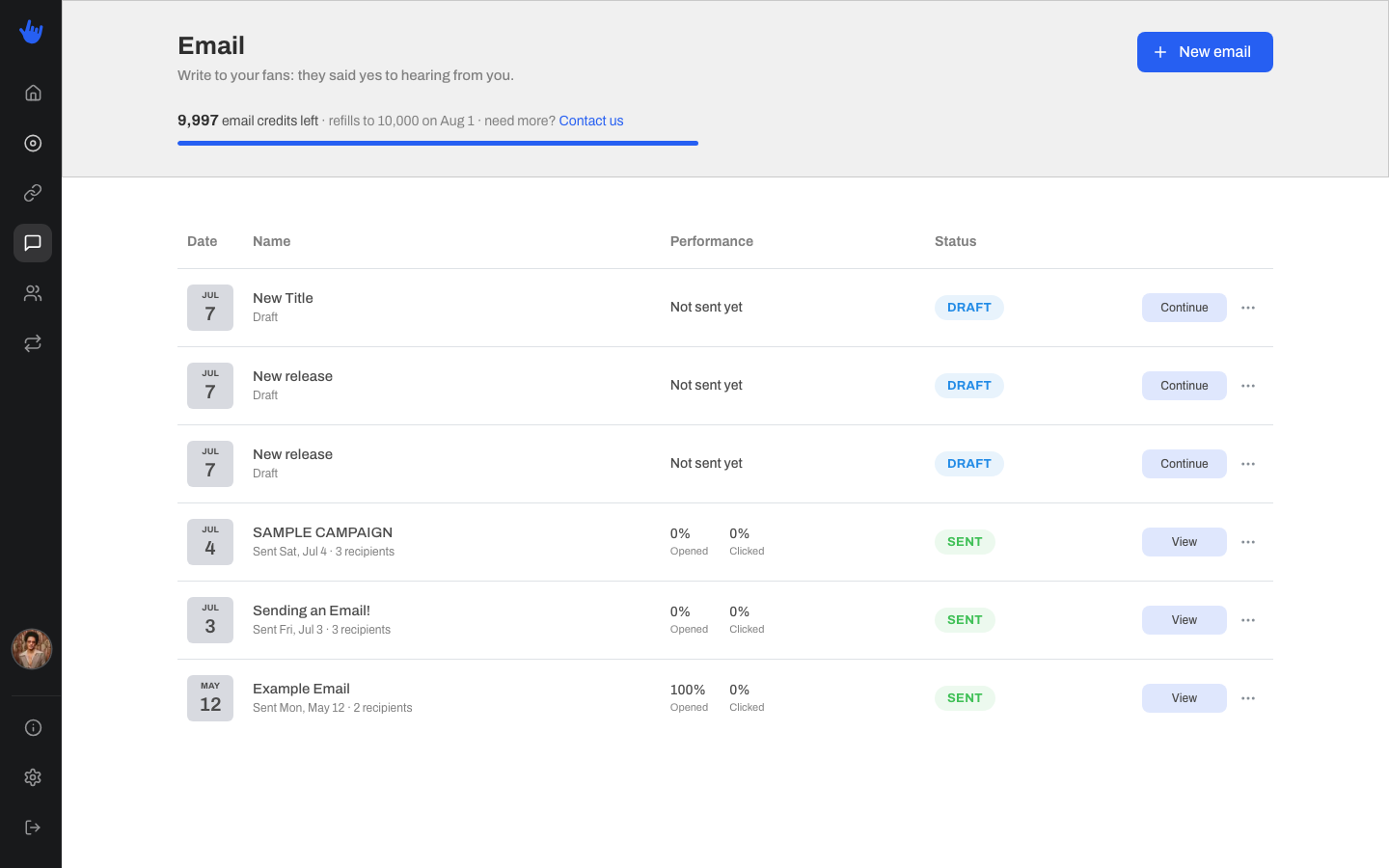Click the MAY 12 date tile

[x=210, y=698]
